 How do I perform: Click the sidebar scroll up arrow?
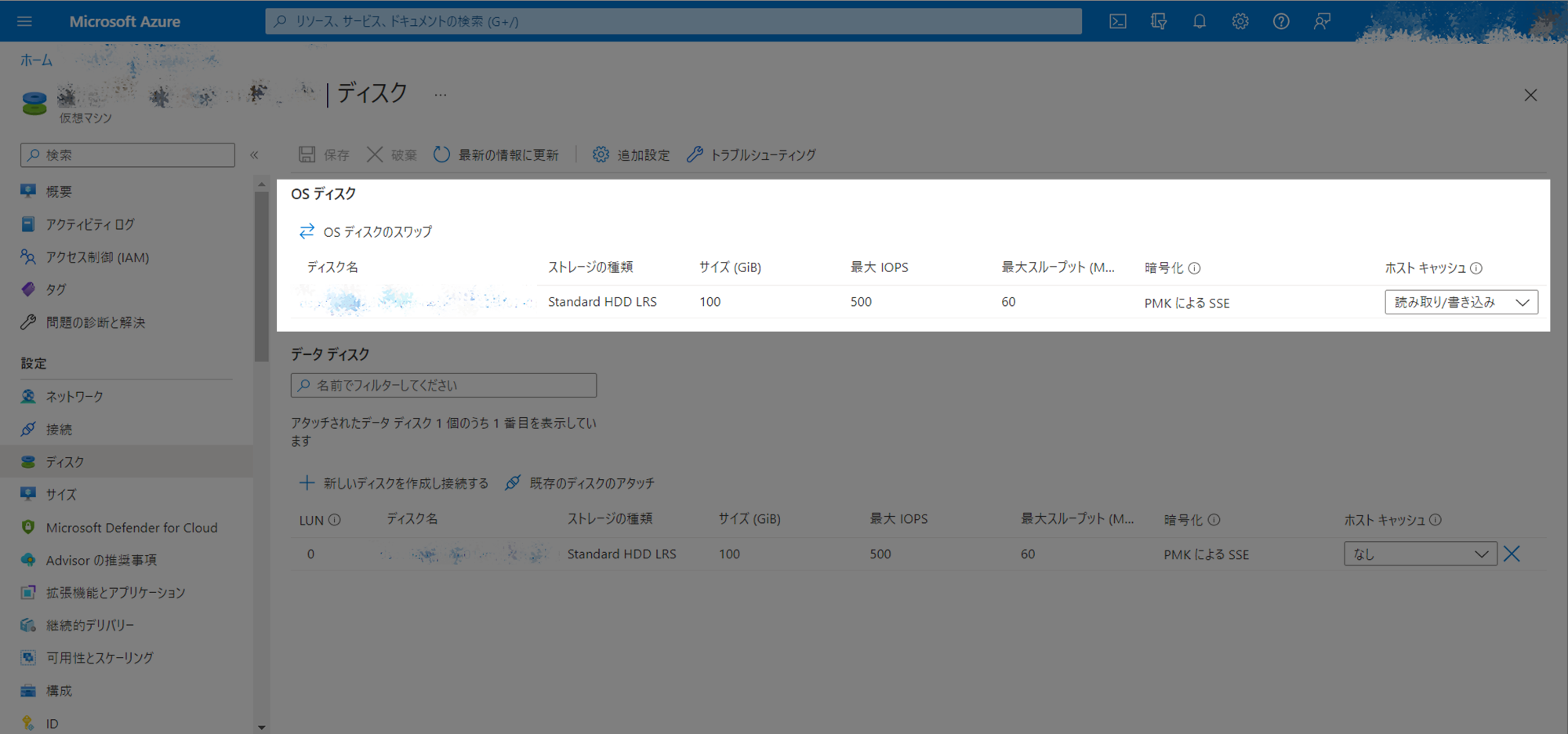click(x=261, y=183)
